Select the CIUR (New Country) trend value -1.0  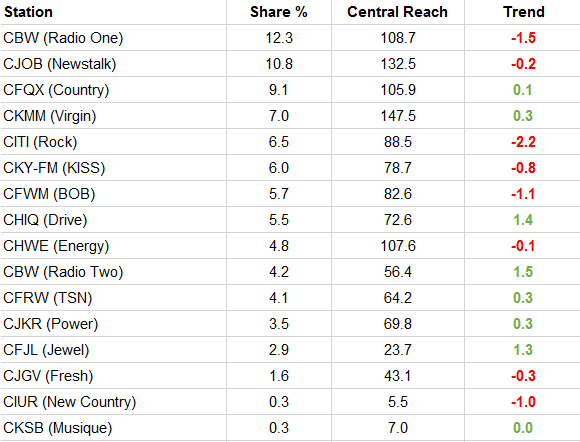(523, 402)
